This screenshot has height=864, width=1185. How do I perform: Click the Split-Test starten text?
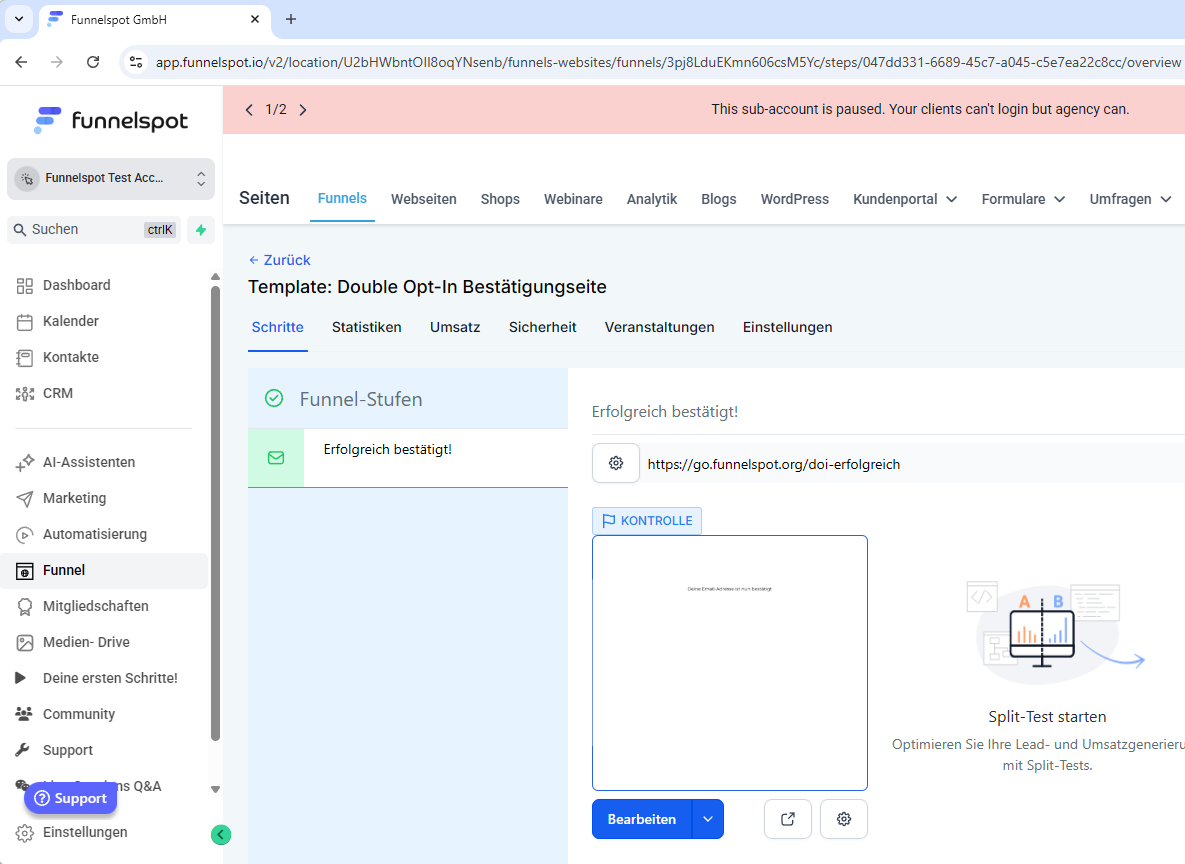[x=1047, y=717]
